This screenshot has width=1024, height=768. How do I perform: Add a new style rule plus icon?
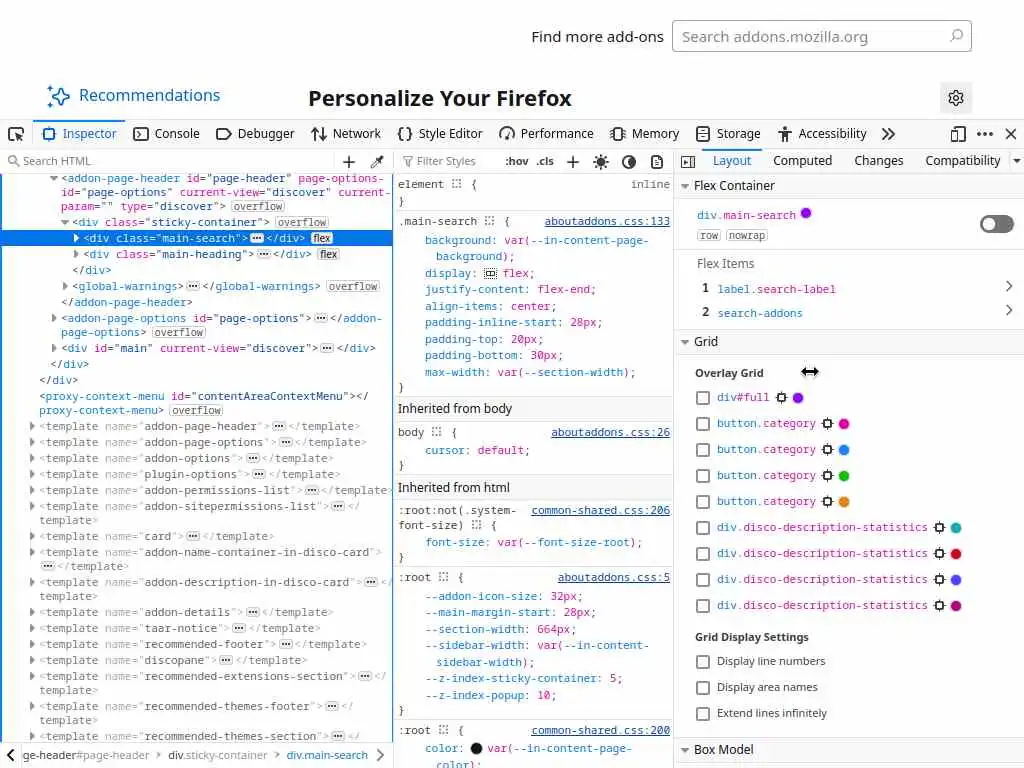pyautogui.click(x=573, y=161)
